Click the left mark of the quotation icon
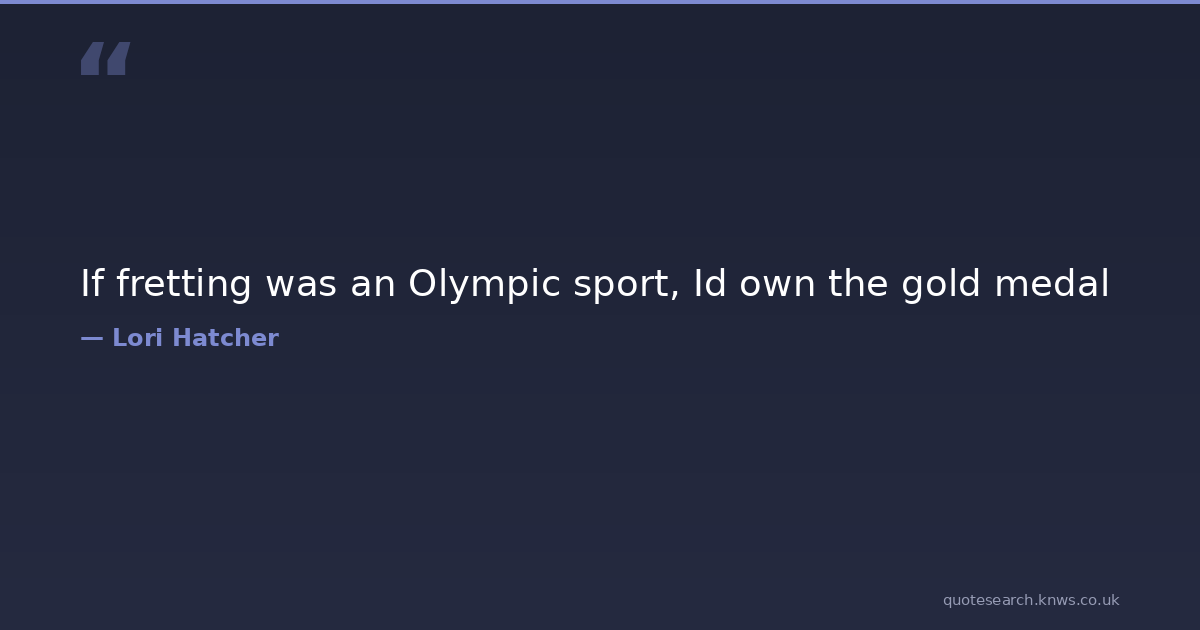 pyautogui.click(x=92, y=59)
